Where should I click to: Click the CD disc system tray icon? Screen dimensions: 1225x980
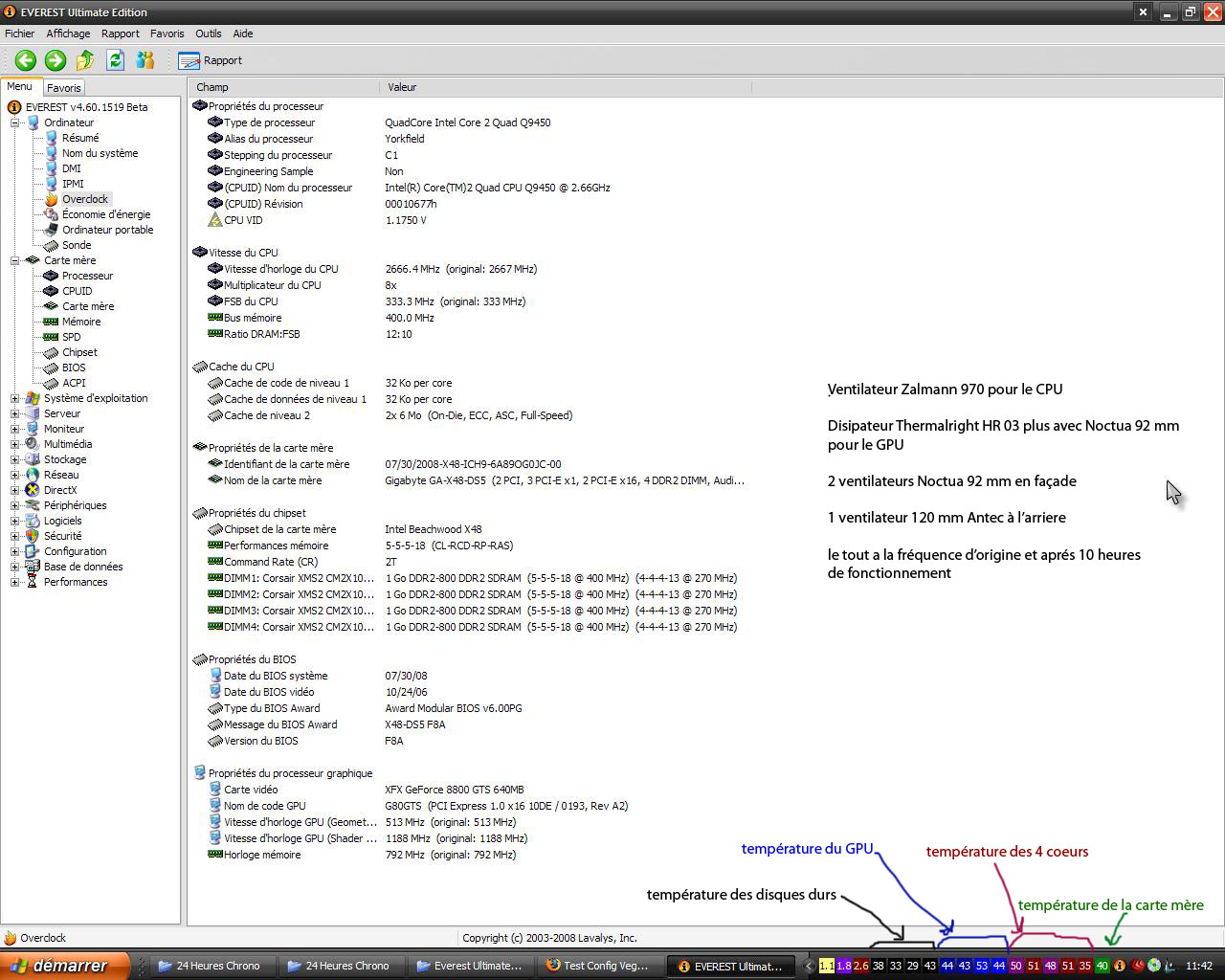pyautogui.click(x=1155, y=966)
